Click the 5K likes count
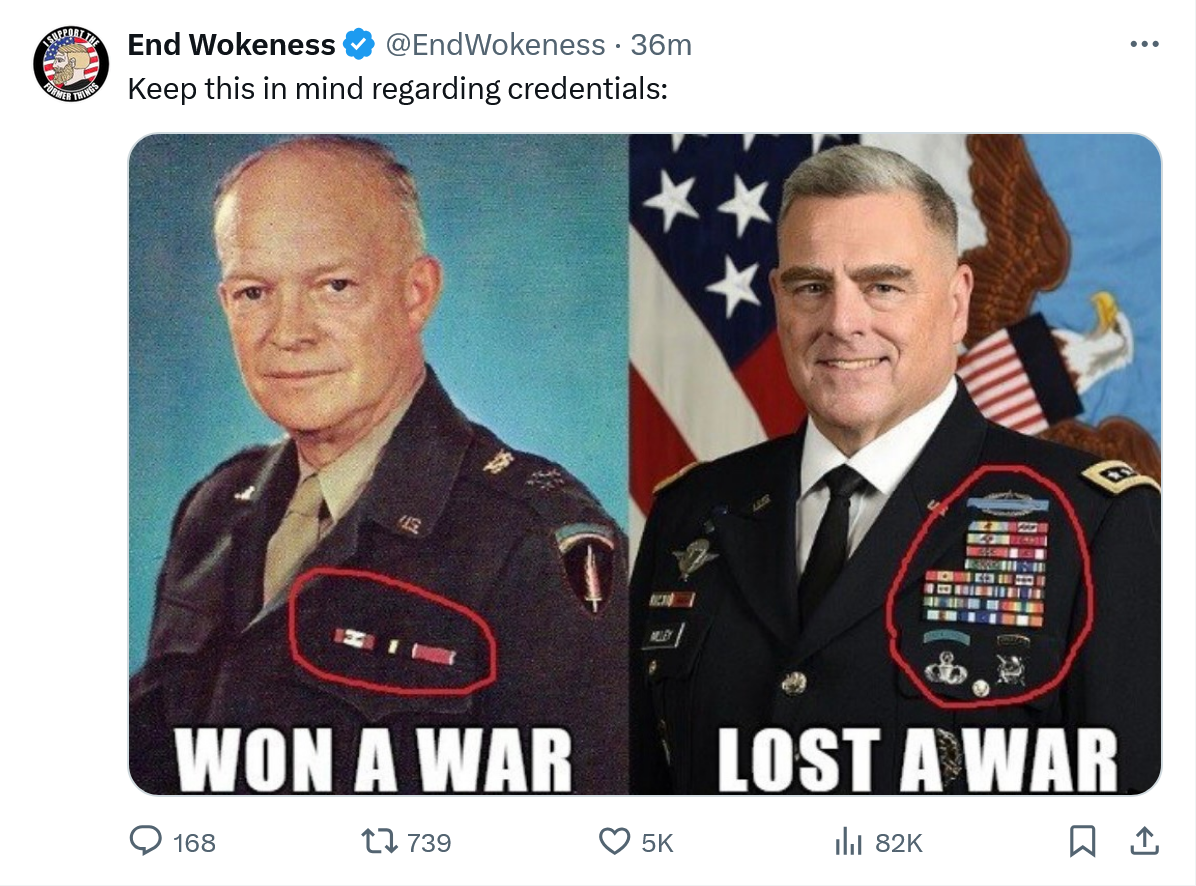The image size is (1196, 886). tap(657, 843)
